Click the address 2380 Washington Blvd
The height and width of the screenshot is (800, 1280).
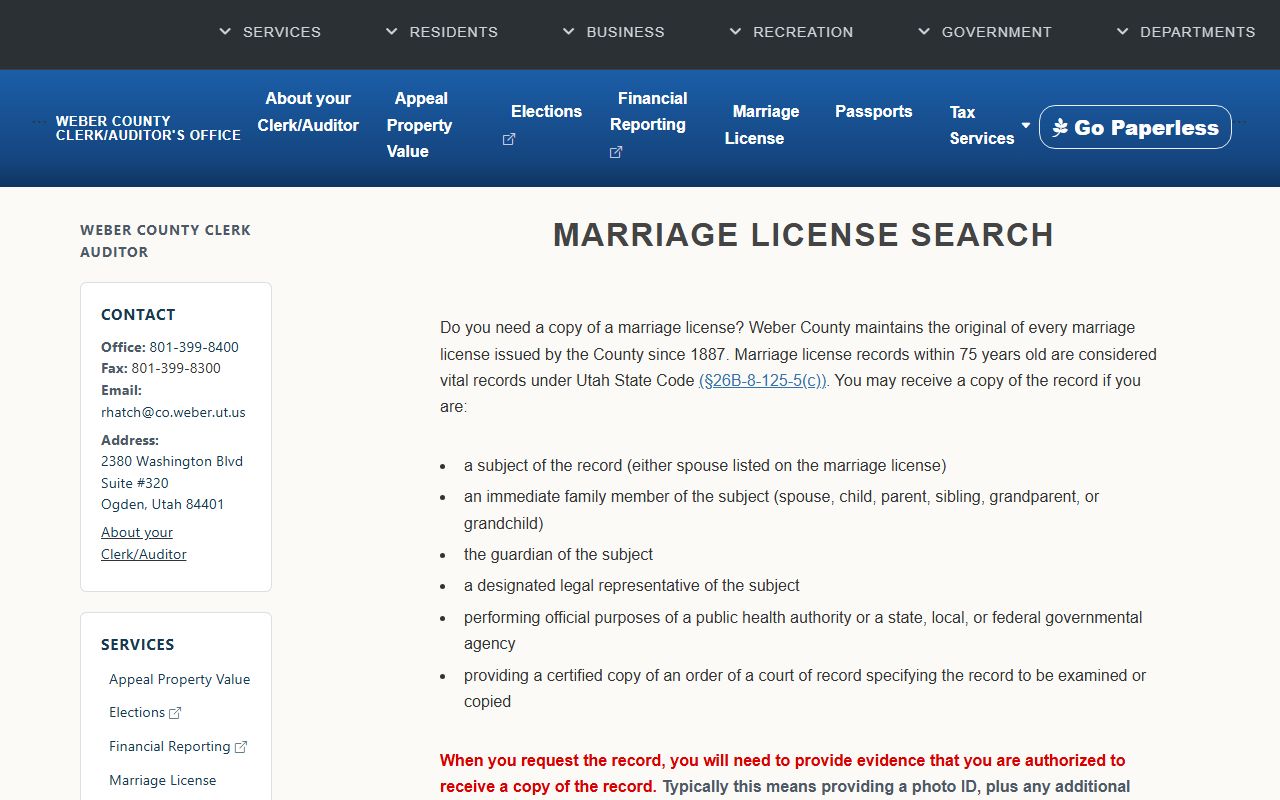[x=172, y=461]
